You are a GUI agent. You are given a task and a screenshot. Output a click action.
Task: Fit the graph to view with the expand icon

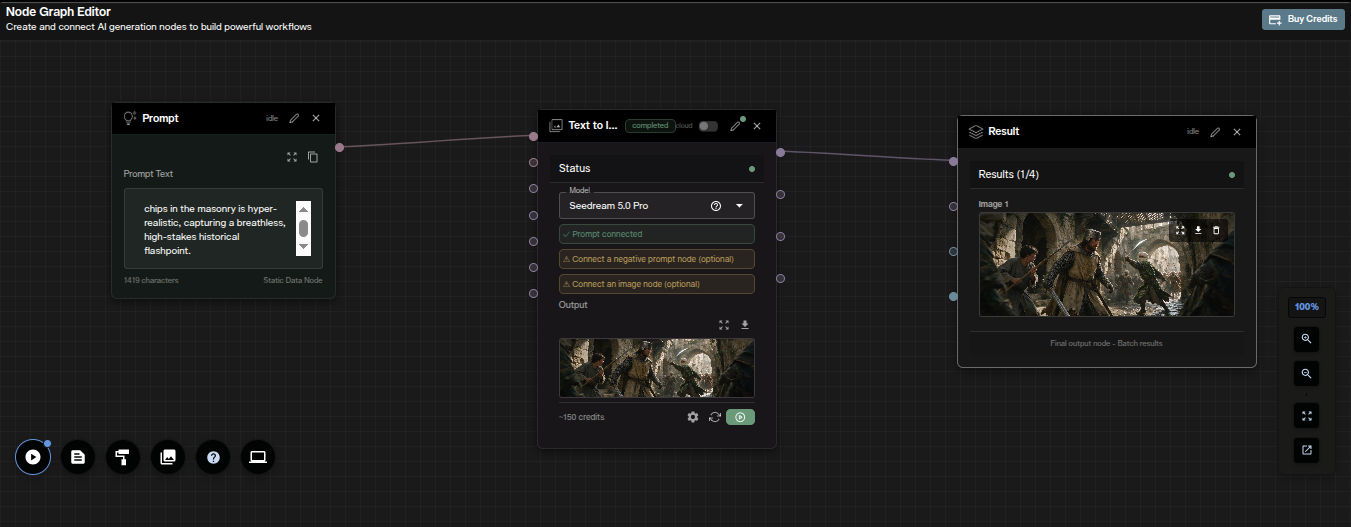point(1307,416)
